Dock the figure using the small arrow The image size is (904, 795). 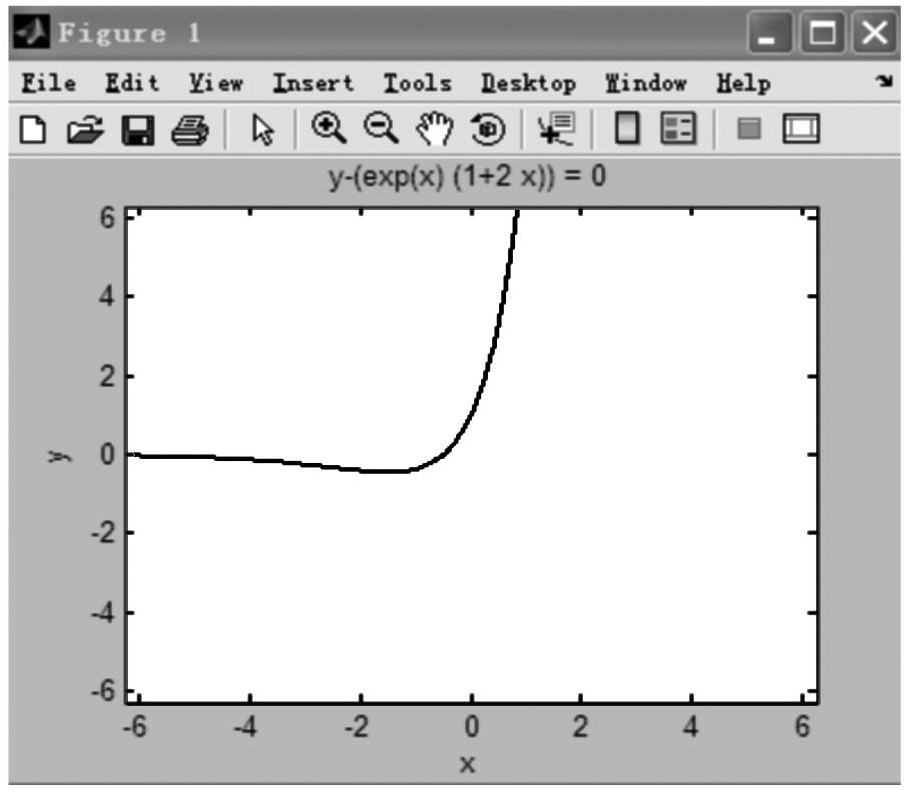[883, 81]
